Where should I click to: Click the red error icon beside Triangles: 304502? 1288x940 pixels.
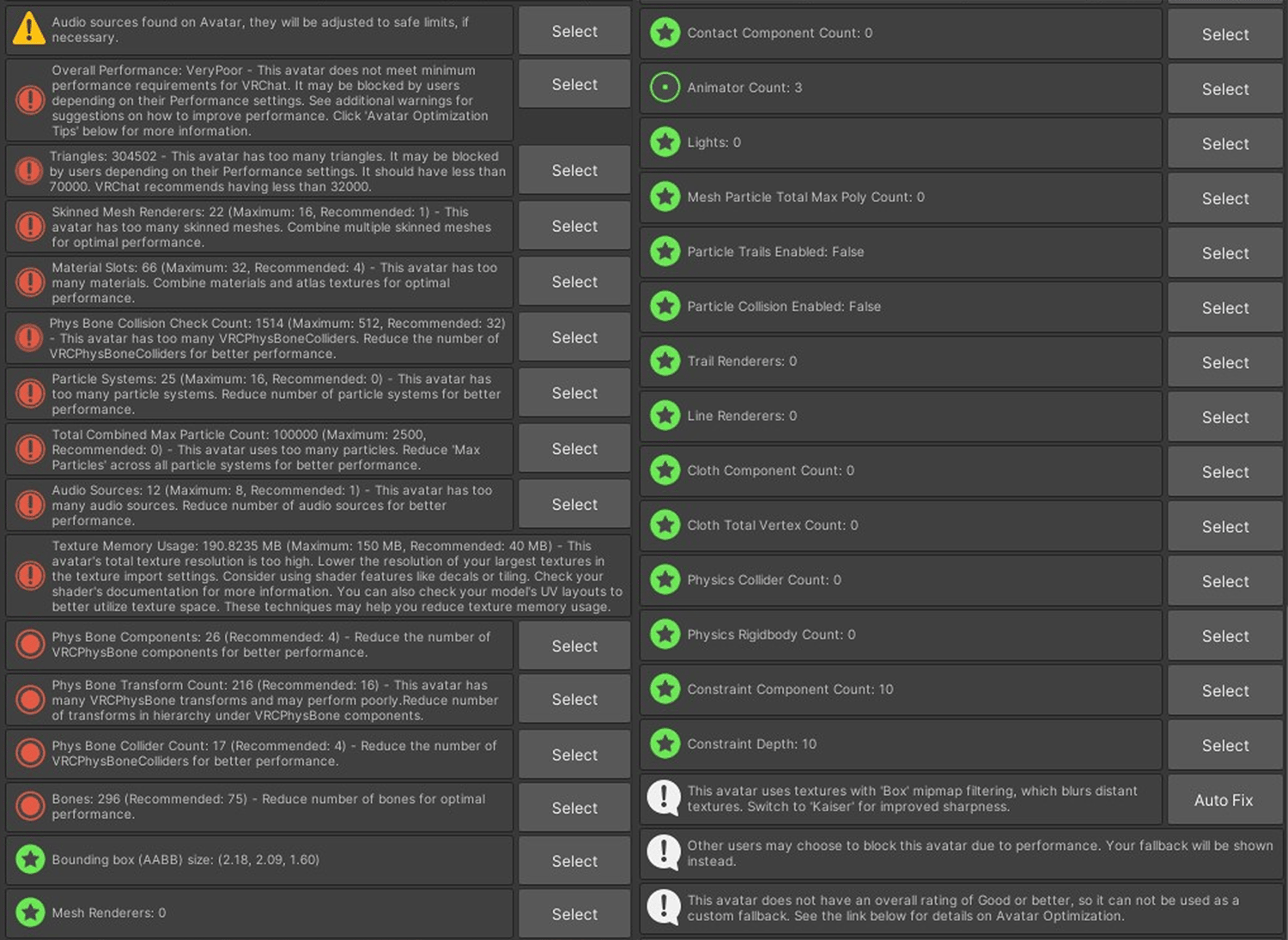tap(29, 171)
